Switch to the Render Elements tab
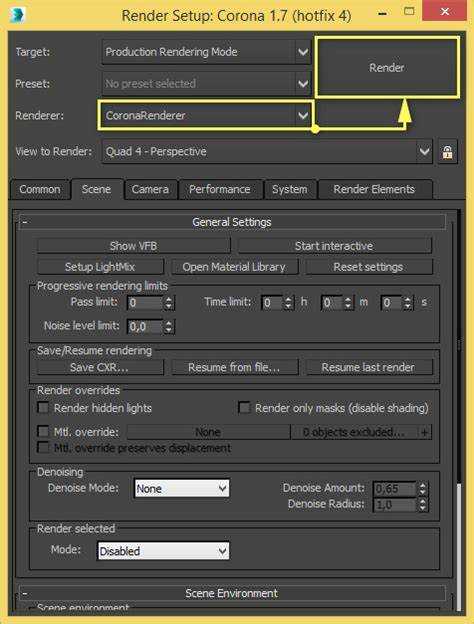474x624 pixels. (x=375, y=189)
